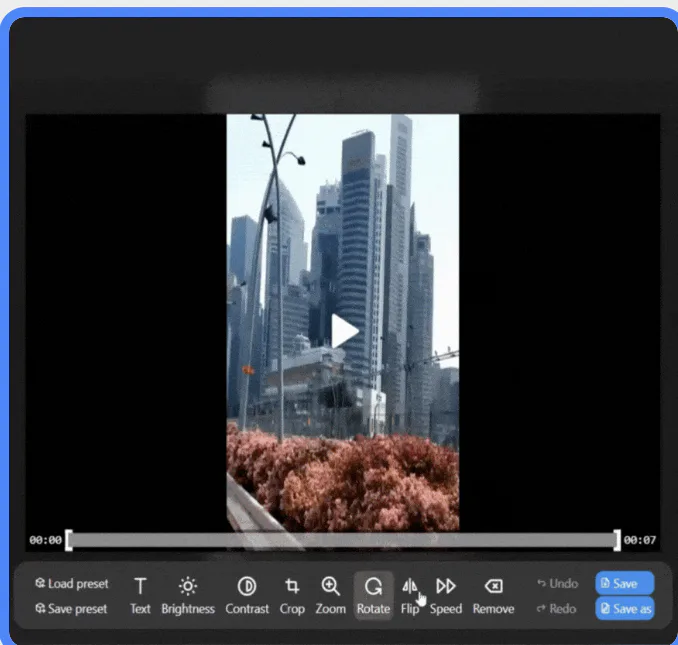
Task: Redo the last action
Action: click(556, 609)
